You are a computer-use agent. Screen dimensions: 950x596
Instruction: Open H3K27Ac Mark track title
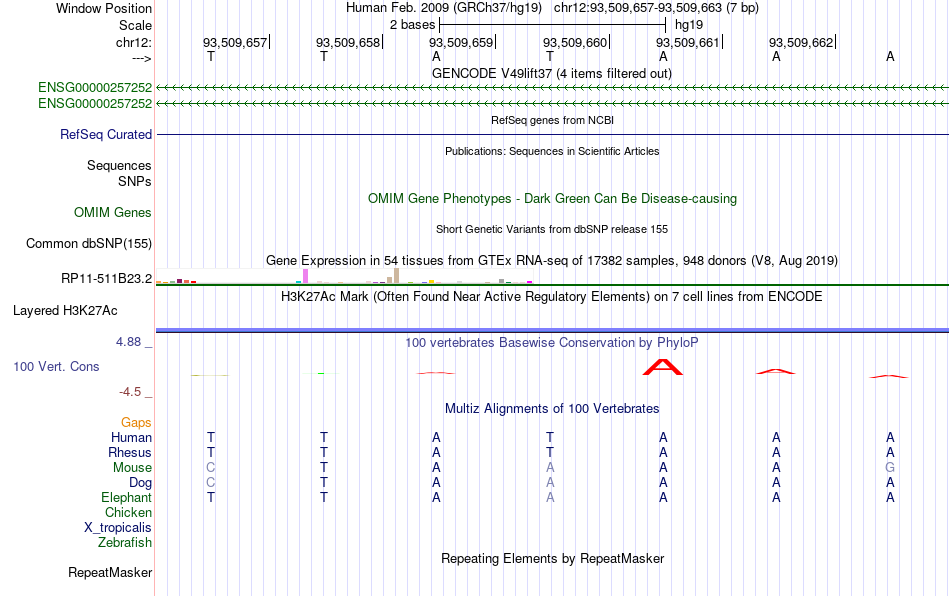click(x=551, y=296)
